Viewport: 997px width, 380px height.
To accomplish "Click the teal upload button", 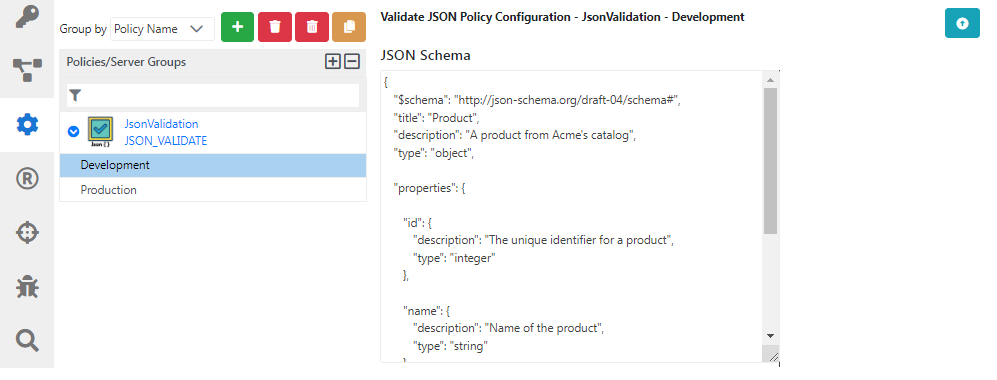I will pos(962,23).
